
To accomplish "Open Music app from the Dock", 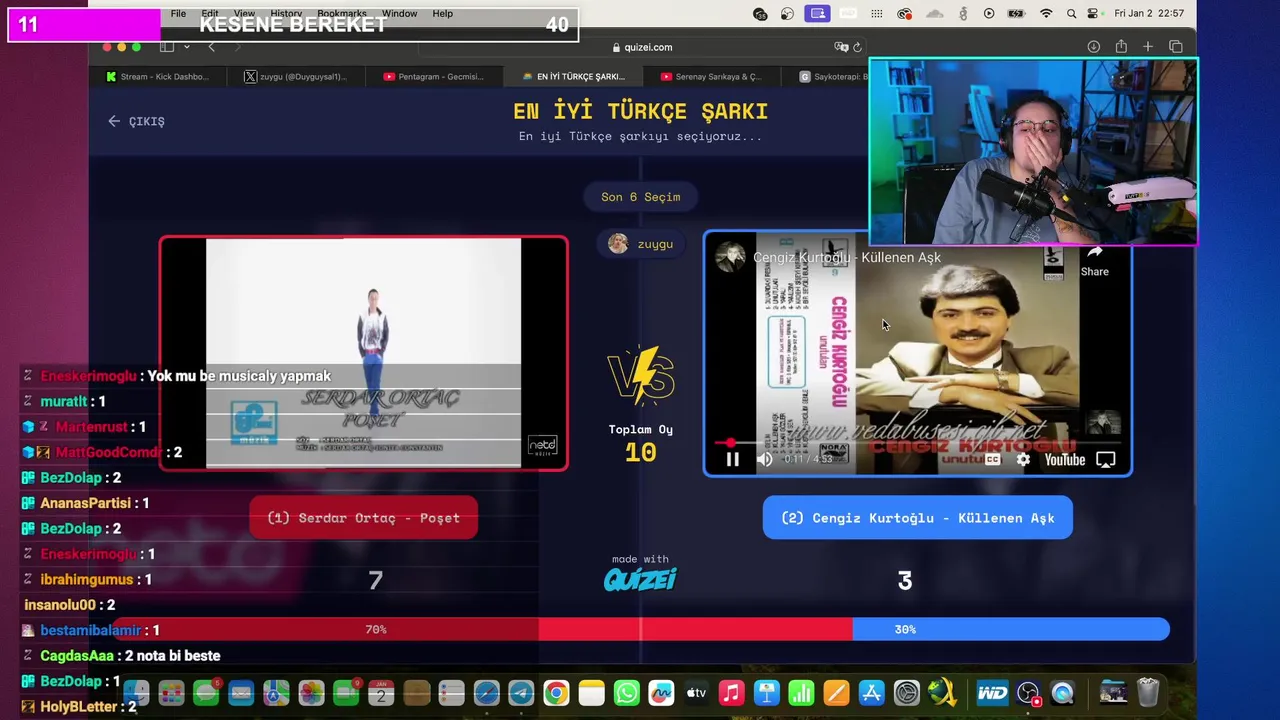I will tap(731, 693).
